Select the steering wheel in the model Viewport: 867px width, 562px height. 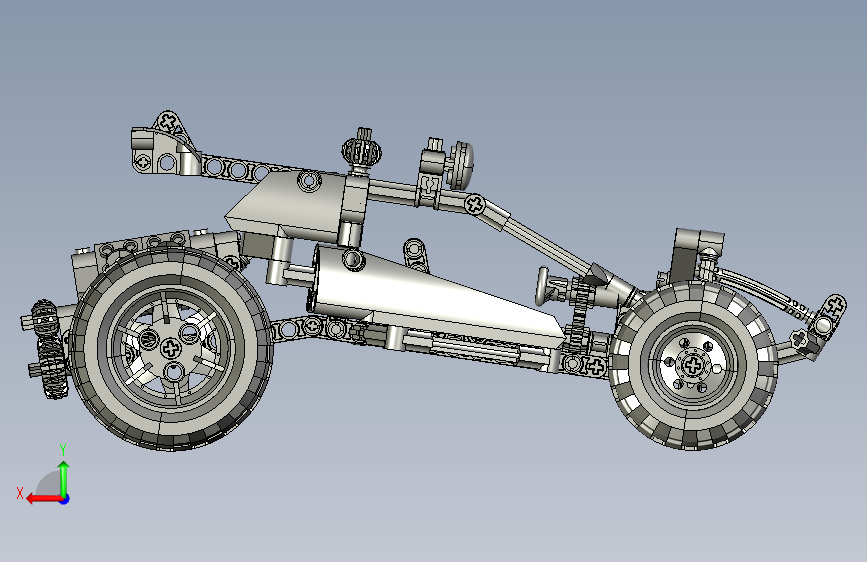tap(542, 286)
